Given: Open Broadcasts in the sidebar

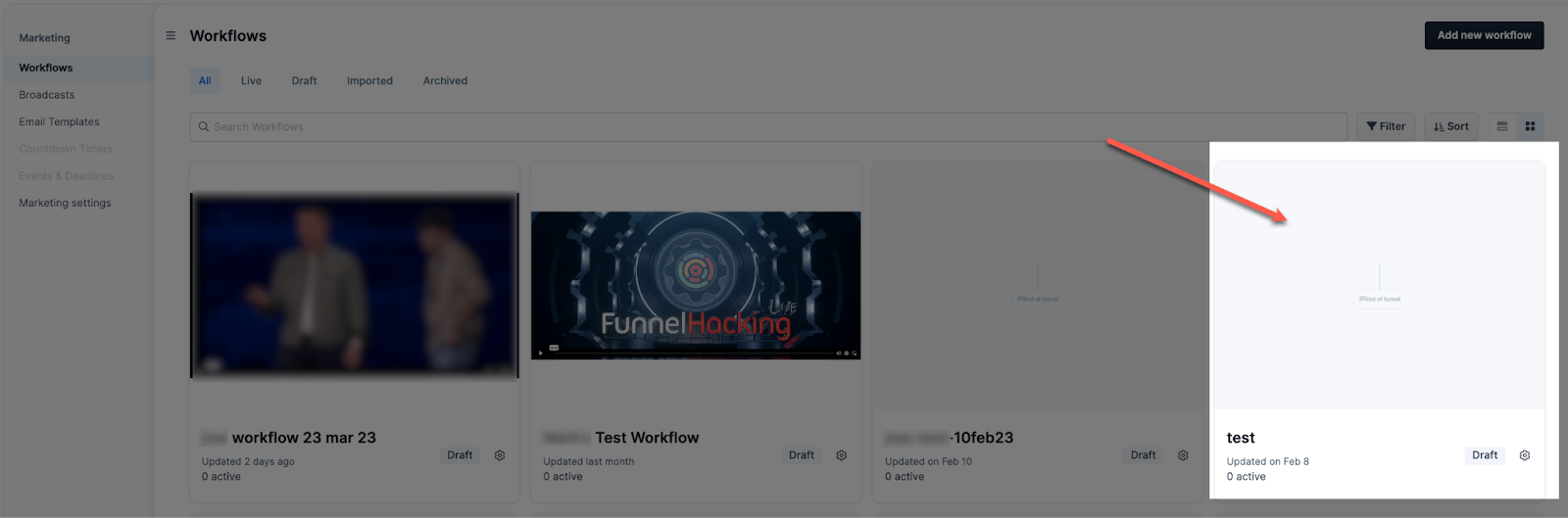Looking at the screenshot, I should 46,95.
